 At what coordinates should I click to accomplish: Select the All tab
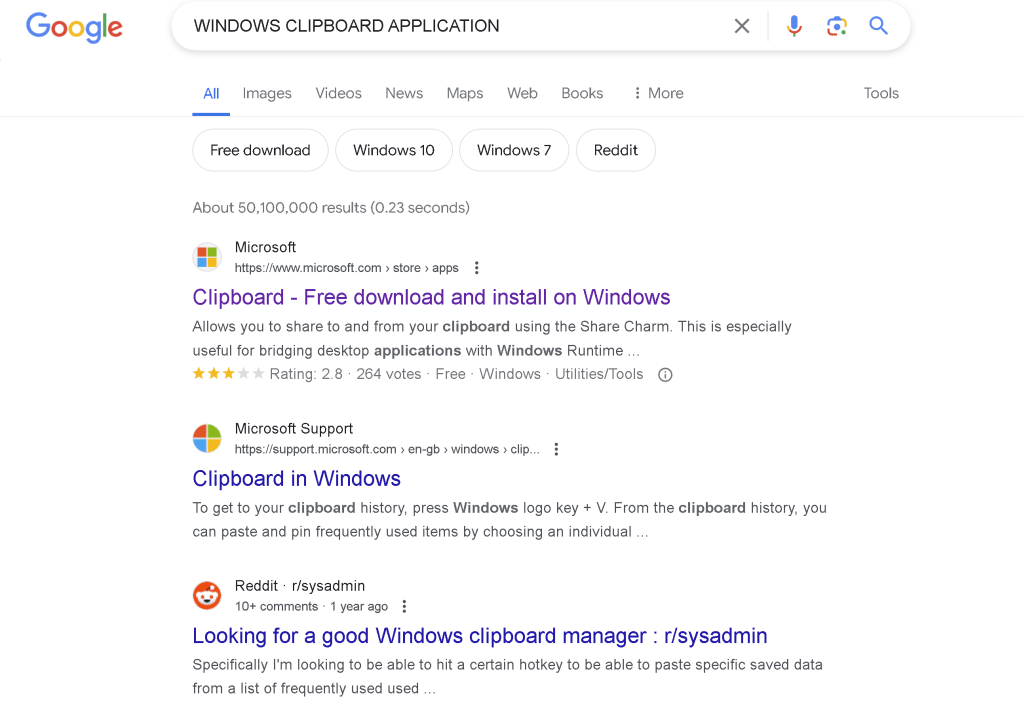click(211, 93)
